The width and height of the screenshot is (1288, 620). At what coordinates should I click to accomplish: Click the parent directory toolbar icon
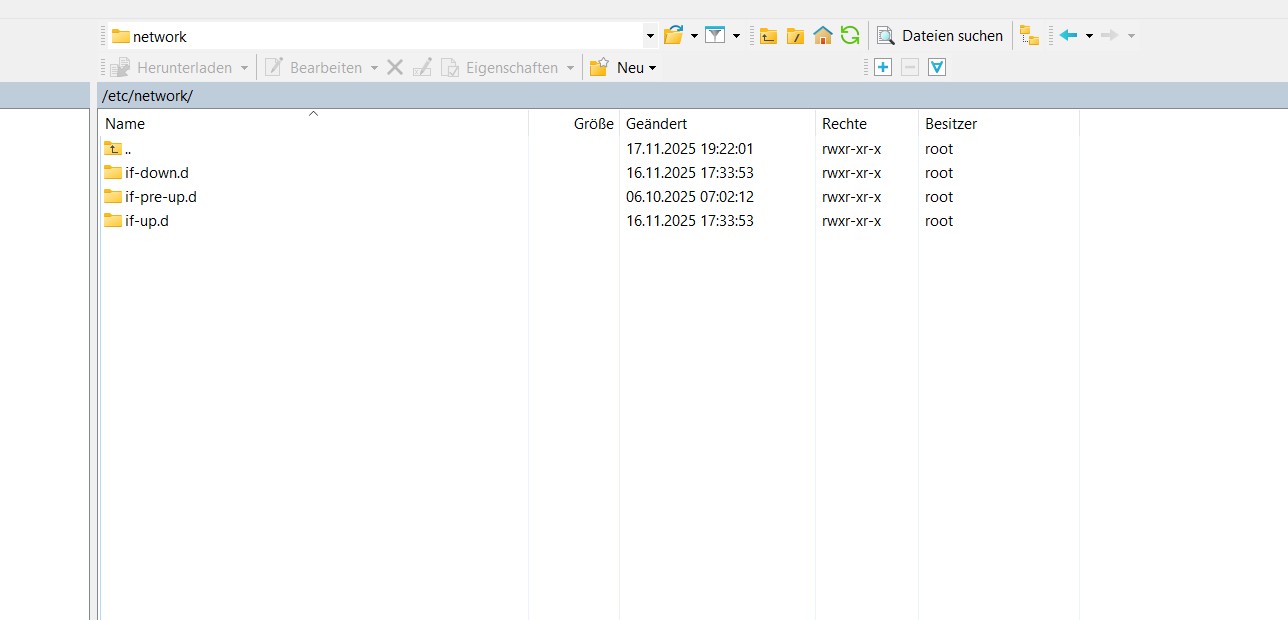tap(768, 36)
